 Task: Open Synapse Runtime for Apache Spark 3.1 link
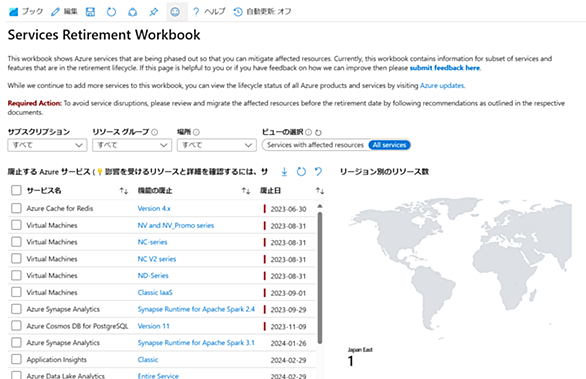click(196, 343)
